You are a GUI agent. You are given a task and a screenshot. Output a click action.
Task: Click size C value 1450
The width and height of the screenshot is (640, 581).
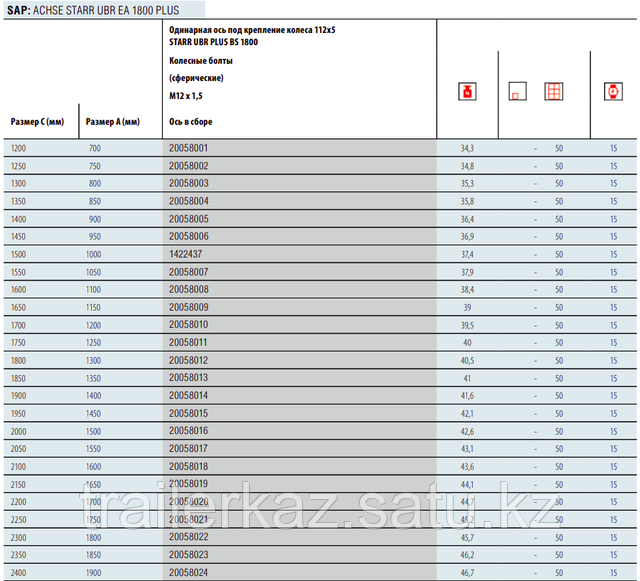click(x=18, y=236)
